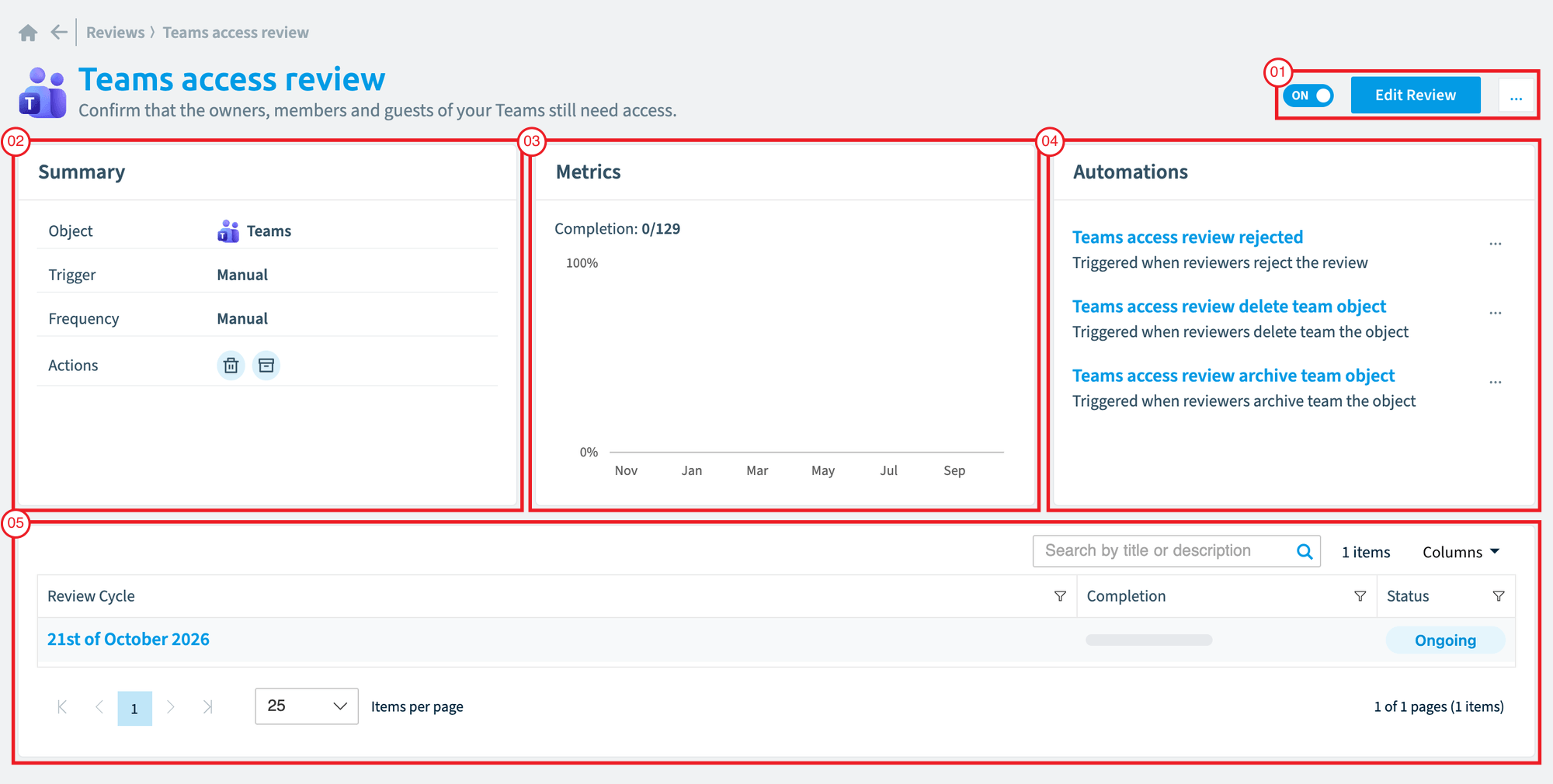
Task: Open Teams access review rejected automation
Action: pyautogui.click(x=1187, y=237)
